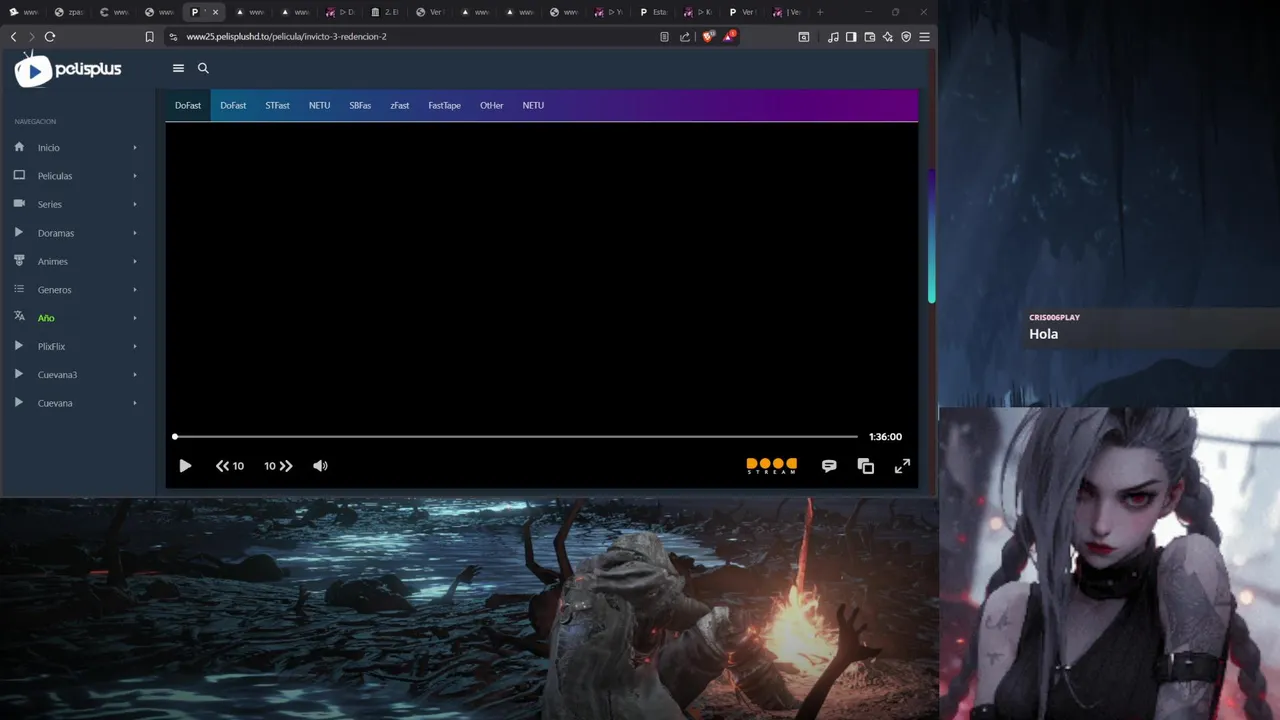
Task: Click the DoodStream logo in the player
Action: [772, 466]
